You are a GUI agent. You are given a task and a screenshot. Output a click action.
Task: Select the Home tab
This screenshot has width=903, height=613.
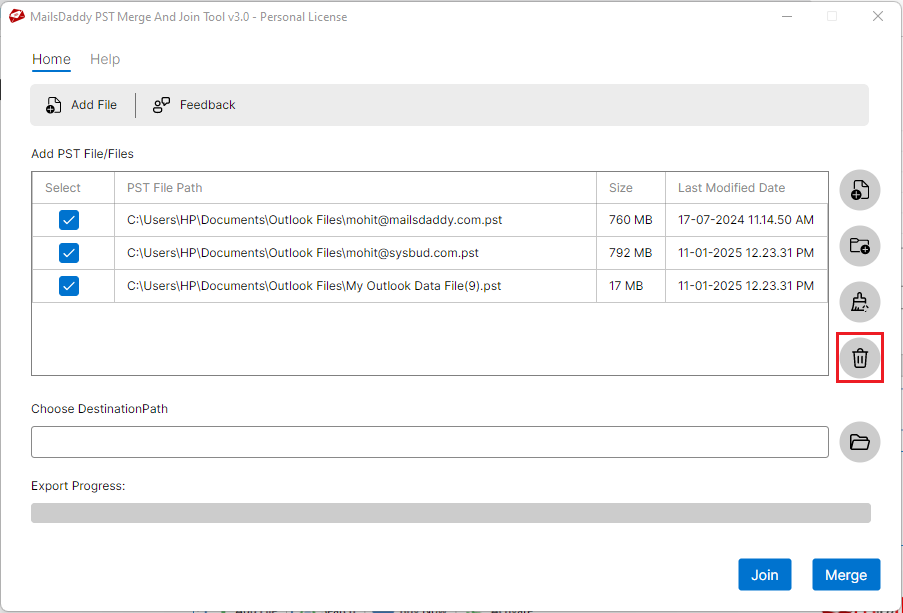pos(51,59)
